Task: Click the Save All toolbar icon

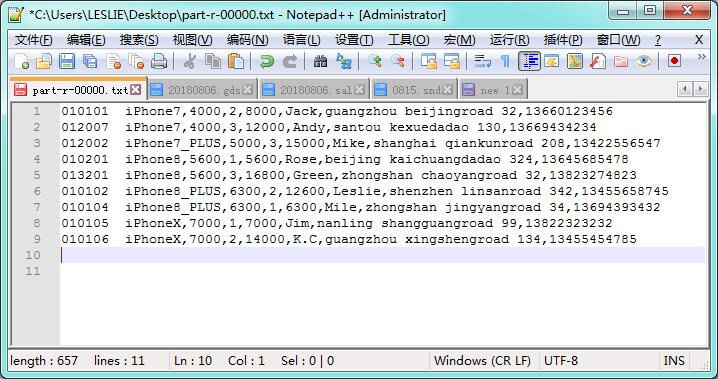Action: tap(90, 61)
